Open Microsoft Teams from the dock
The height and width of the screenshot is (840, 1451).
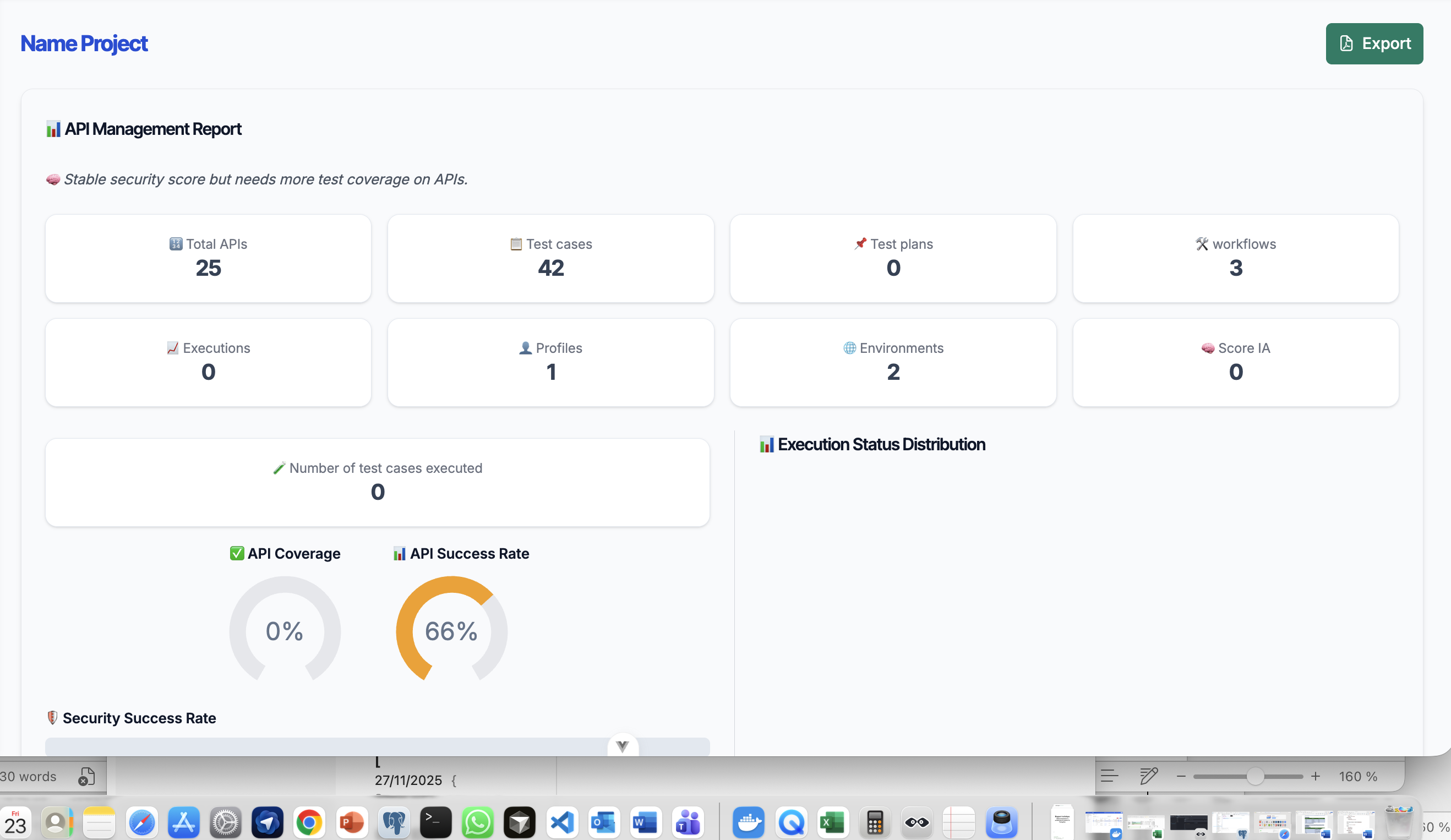[688, 822]
